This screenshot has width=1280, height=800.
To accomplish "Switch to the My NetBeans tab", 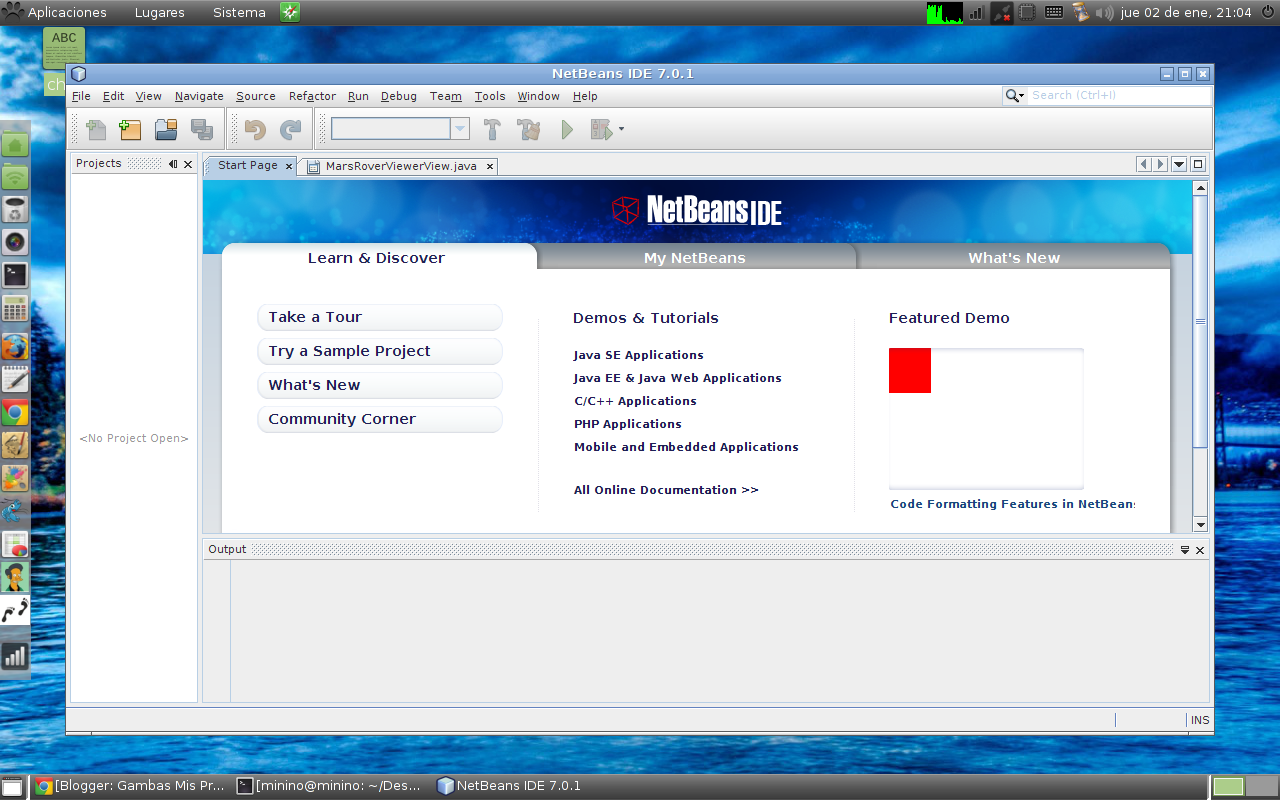I will pyautogui.click(x=695, y=257).
